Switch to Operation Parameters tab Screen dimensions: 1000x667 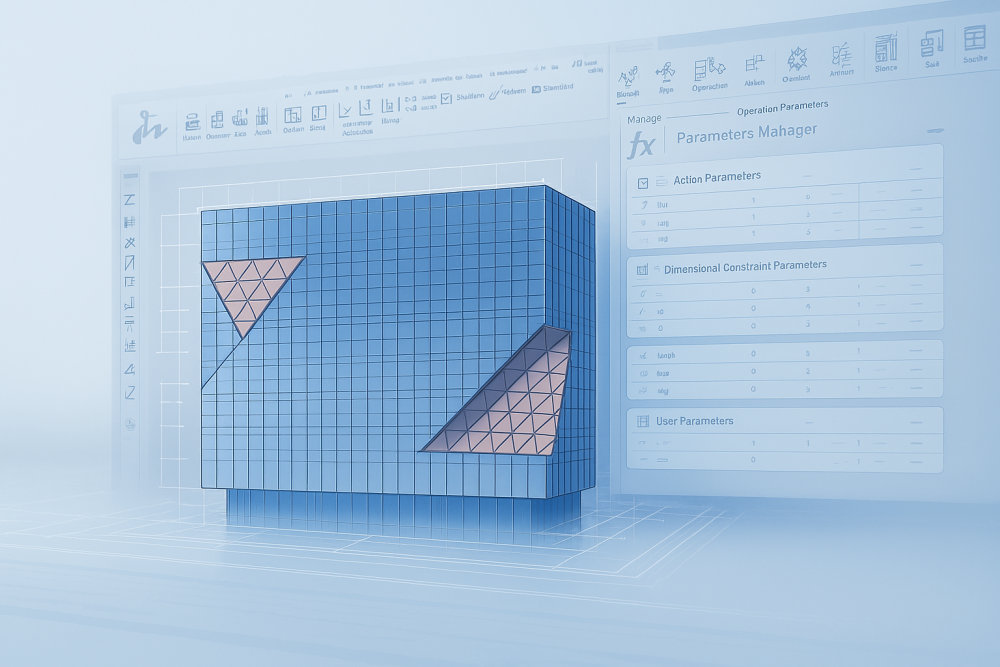click(x=781, y=108)
